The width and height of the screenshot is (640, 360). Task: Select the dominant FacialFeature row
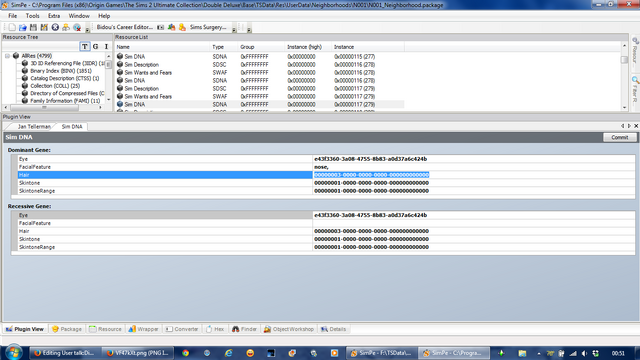coord(326,167)
